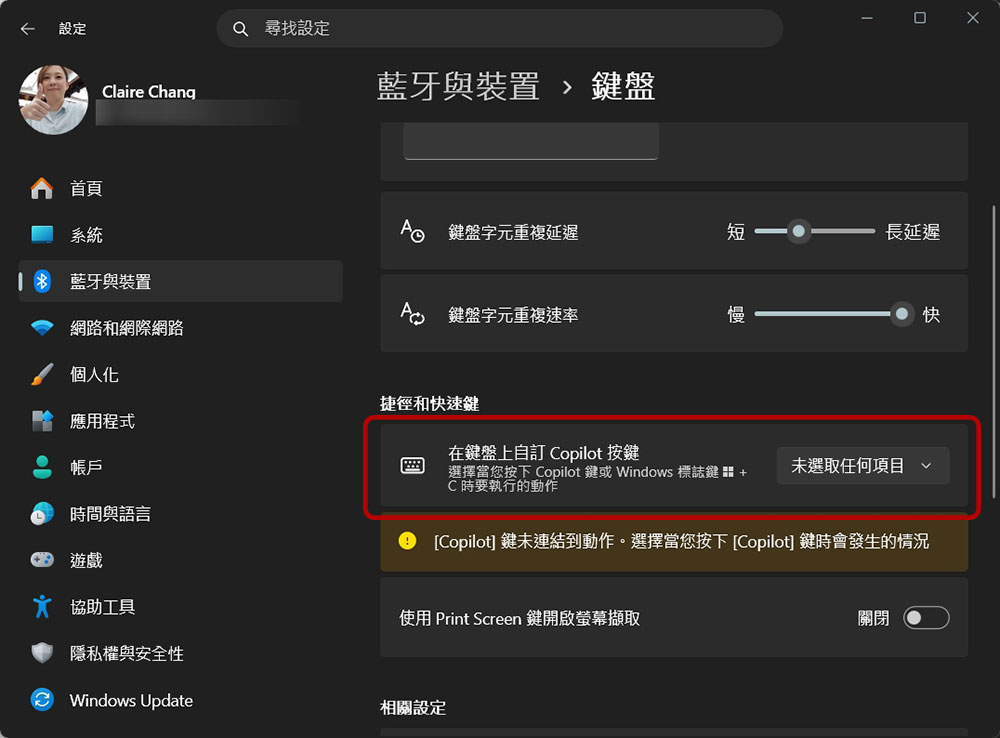This screenshot has height=738, width=1000.
Task: Click the shield icon for 隱私權與安全性
Action: pos(42,653)
